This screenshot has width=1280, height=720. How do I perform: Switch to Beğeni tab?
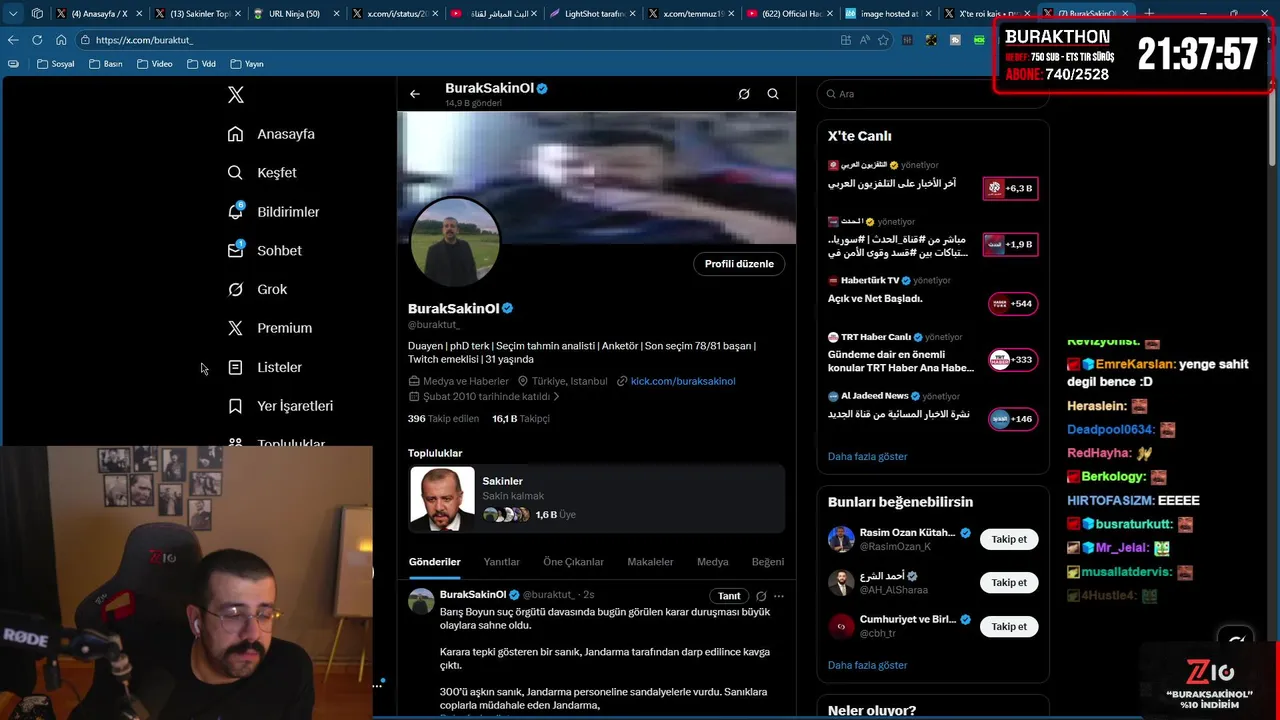[x=768, y=562]
